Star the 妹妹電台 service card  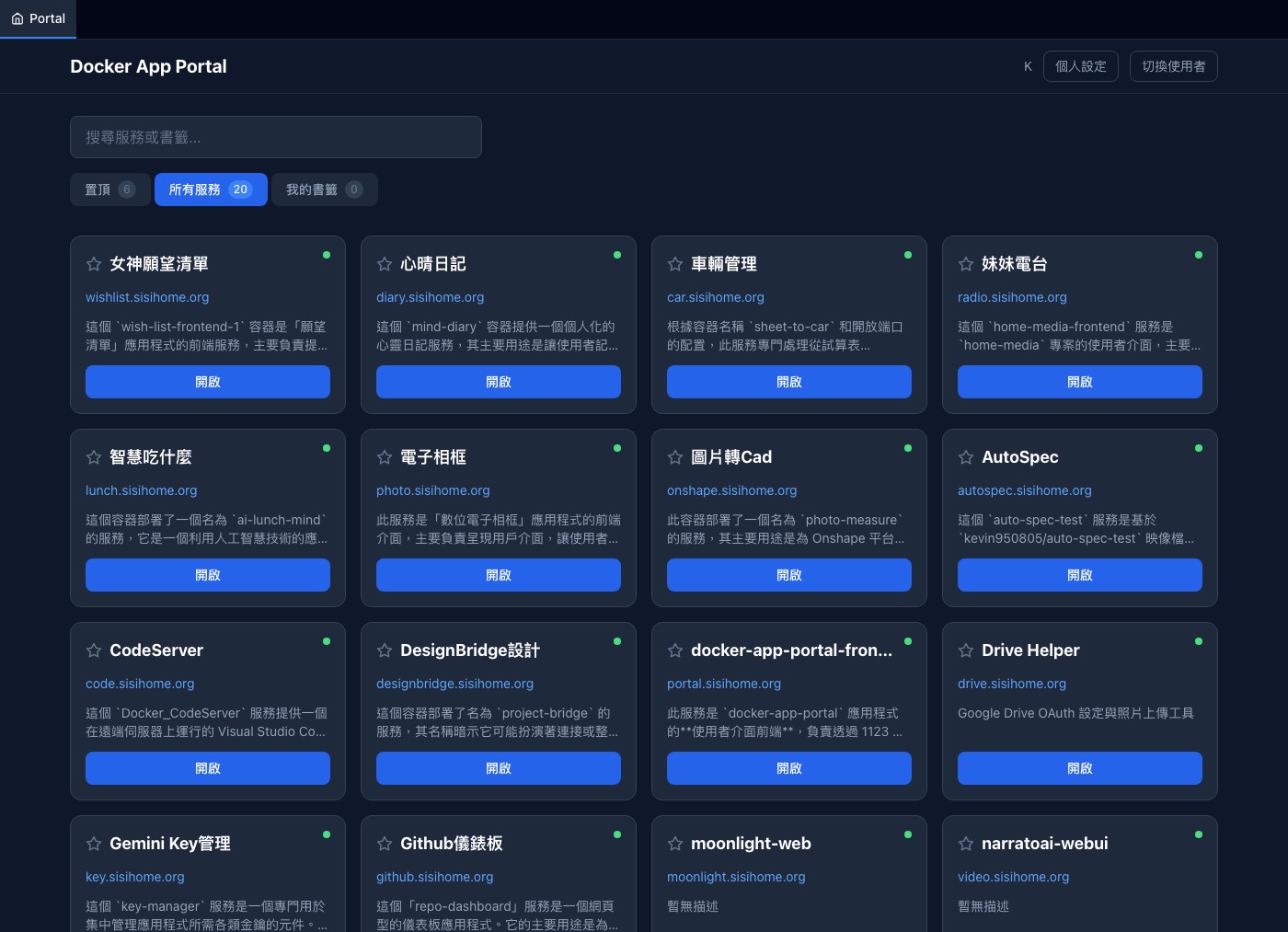click(x=966, y=264)
